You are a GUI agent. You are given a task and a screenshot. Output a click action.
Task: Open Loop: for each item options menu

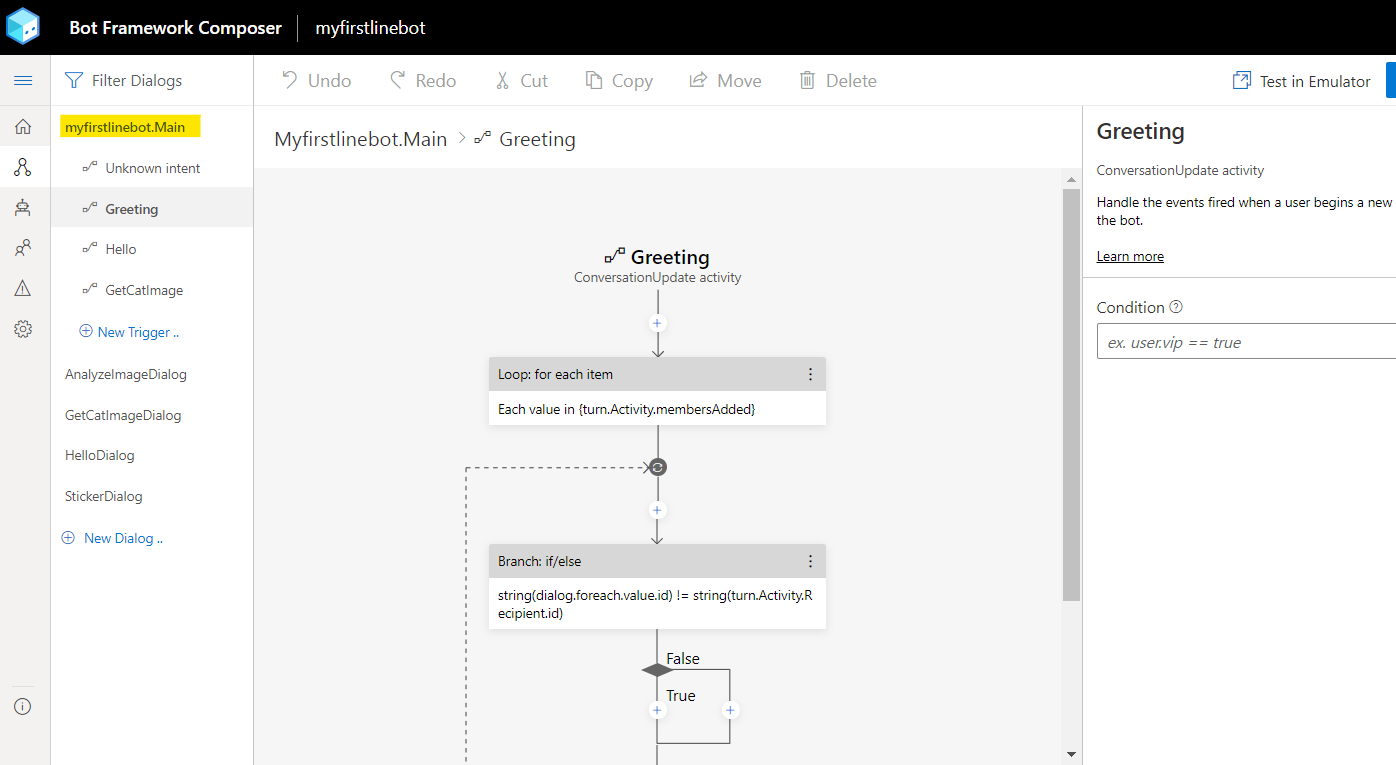click(811, 374)
